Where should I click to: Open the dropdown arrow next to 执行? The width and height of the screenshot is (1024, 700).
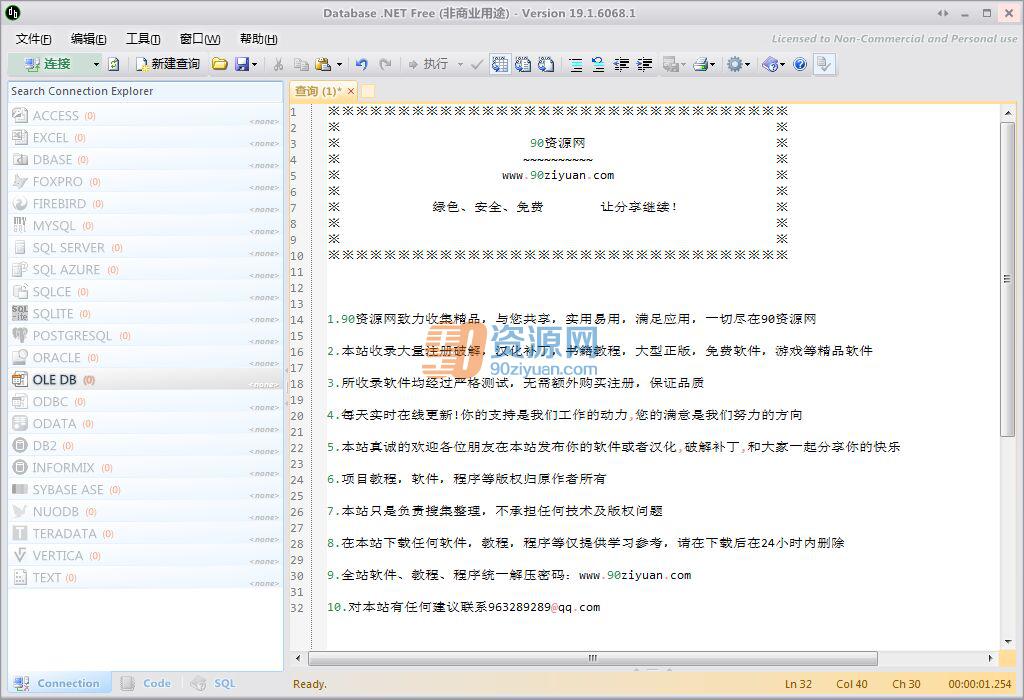(x=460, y=64)
